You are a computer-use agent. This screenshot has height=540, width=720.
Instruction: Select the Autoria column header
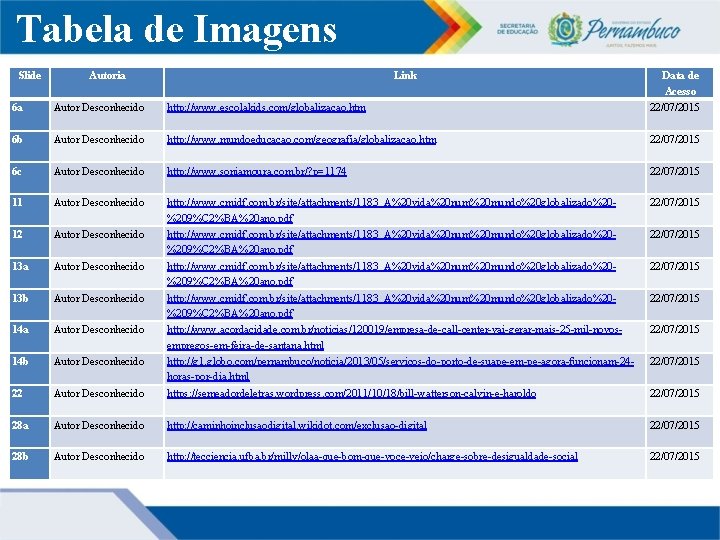(107, 83)
